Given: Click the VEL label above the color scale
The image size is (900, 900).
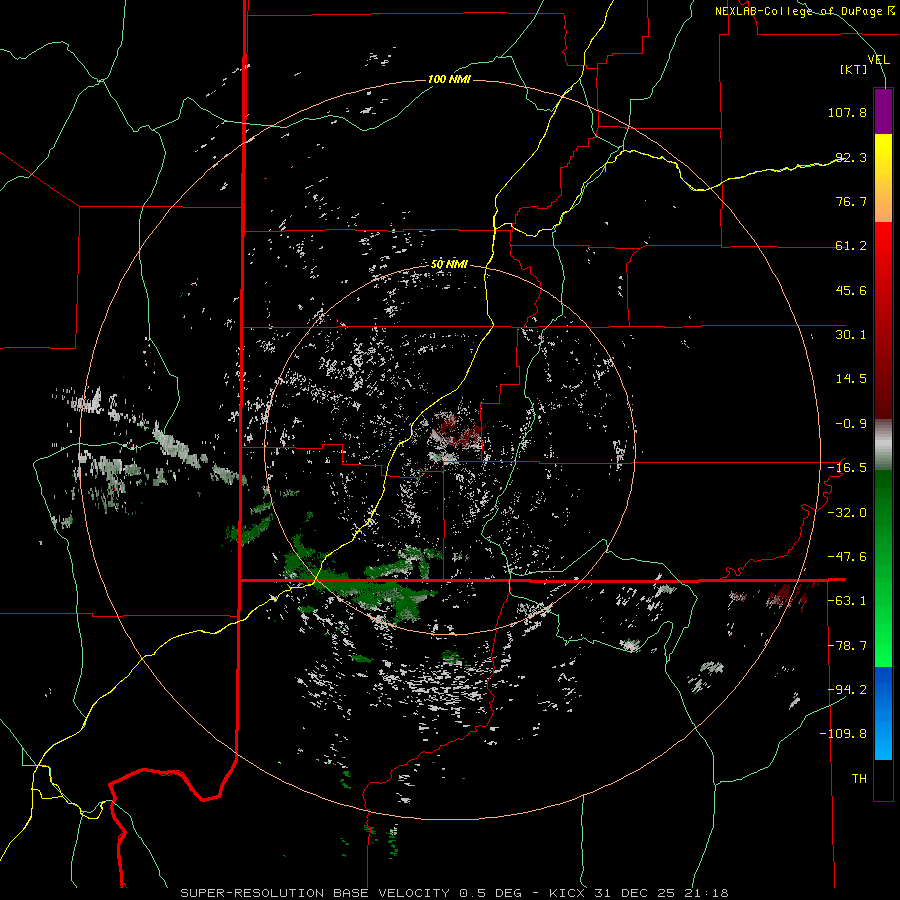Looking at the screenshot, I should pyautogui.click(x=878, y=60).
